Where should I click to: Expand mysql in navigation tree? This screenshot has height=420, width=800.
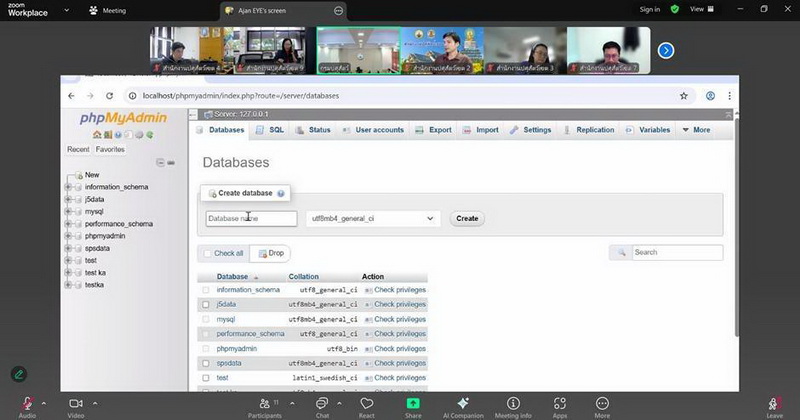[x=68, y=212]
